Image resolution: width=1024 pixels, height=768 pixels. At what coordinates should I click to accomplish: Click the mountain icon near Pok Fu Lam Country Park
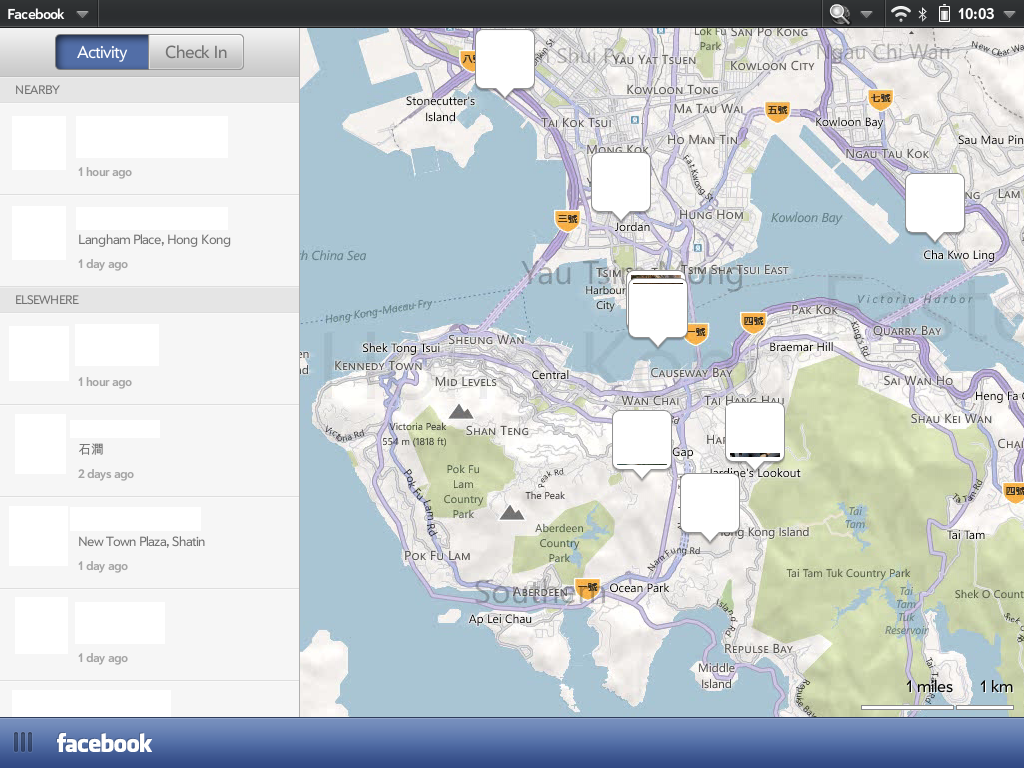[x=512, y=513]
